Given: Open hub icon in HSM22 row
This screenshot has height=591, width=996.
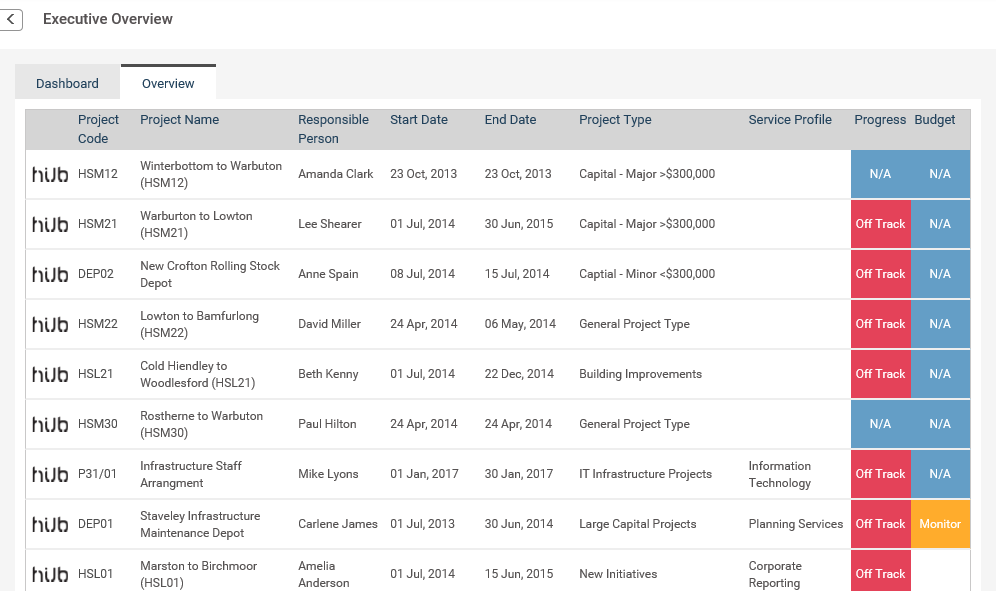Looking at the screenshot, I should click(50, 324).
